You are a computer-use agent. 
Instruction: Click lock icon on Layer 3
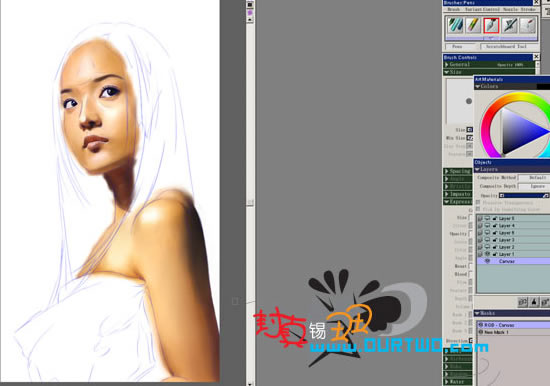click(x=495, y=240)
